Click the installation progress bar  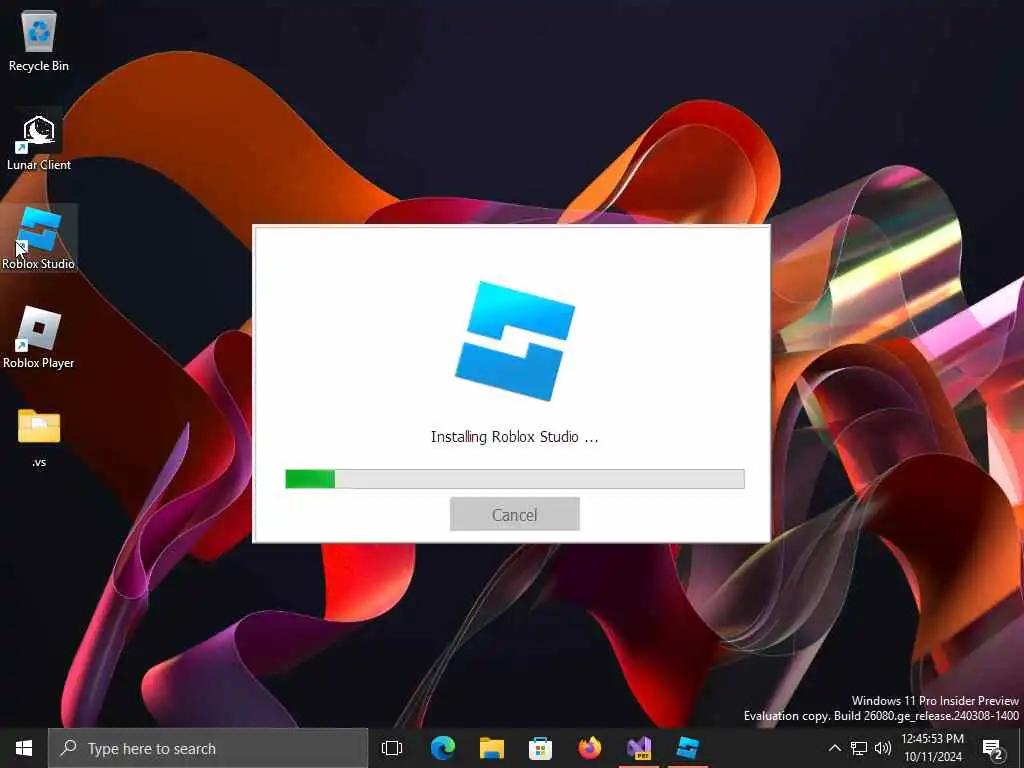click(x=515, y=479)
